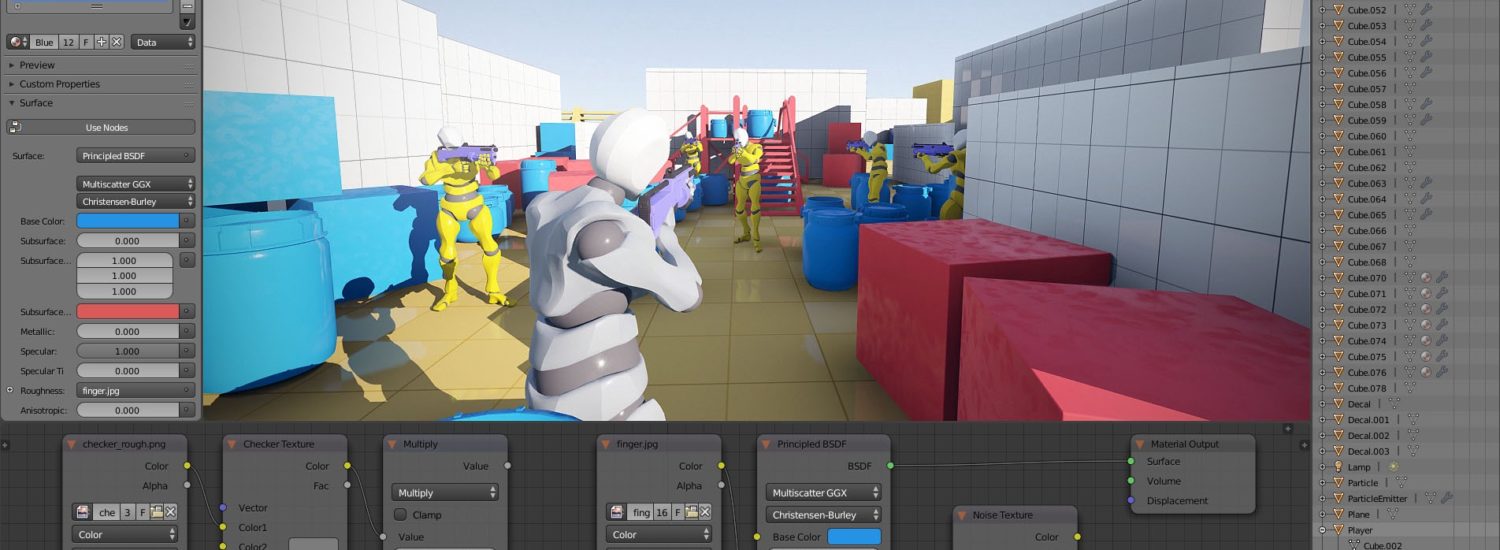1500x550 pixels.
Task: Expand Cube.063 in the outliner
Action: coord(1323,183)
